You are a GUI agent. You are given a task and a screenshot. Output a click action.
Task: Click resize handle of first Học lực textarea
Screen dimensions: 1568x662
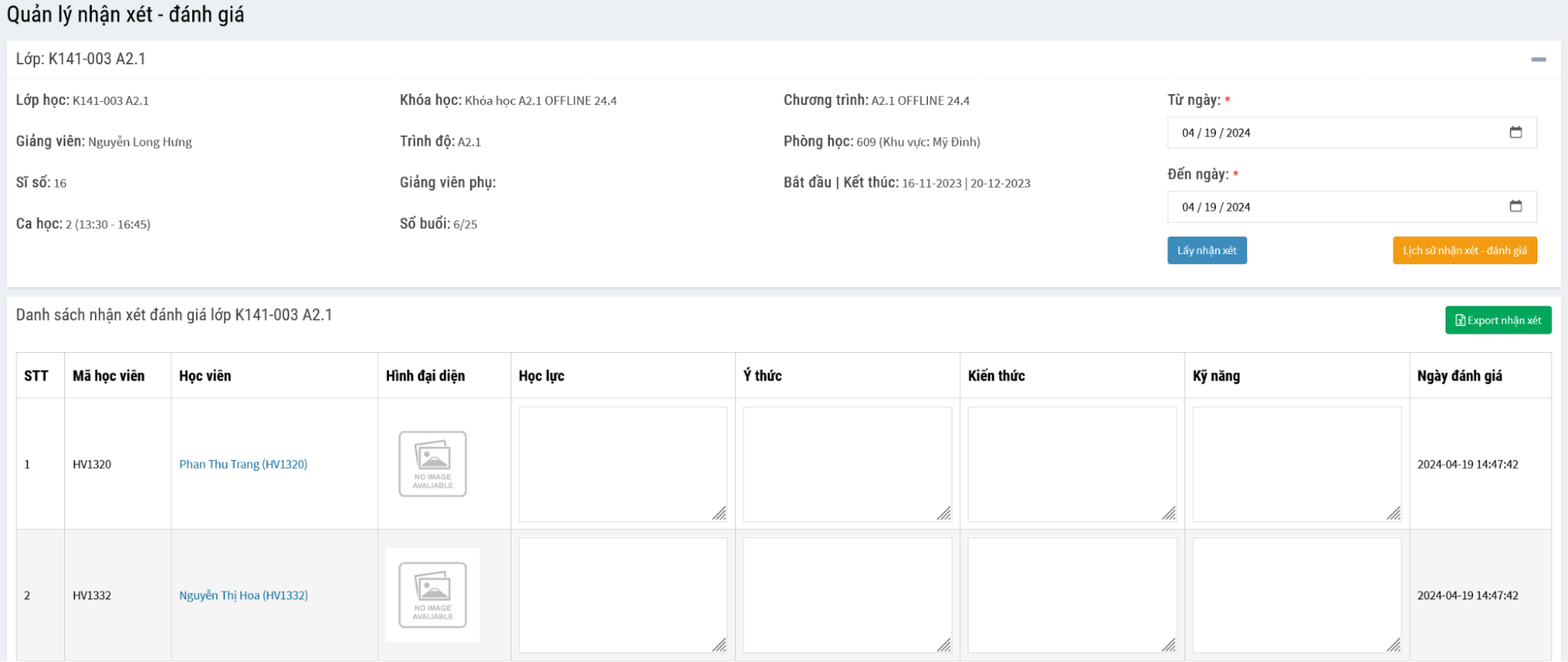[719, 514]
